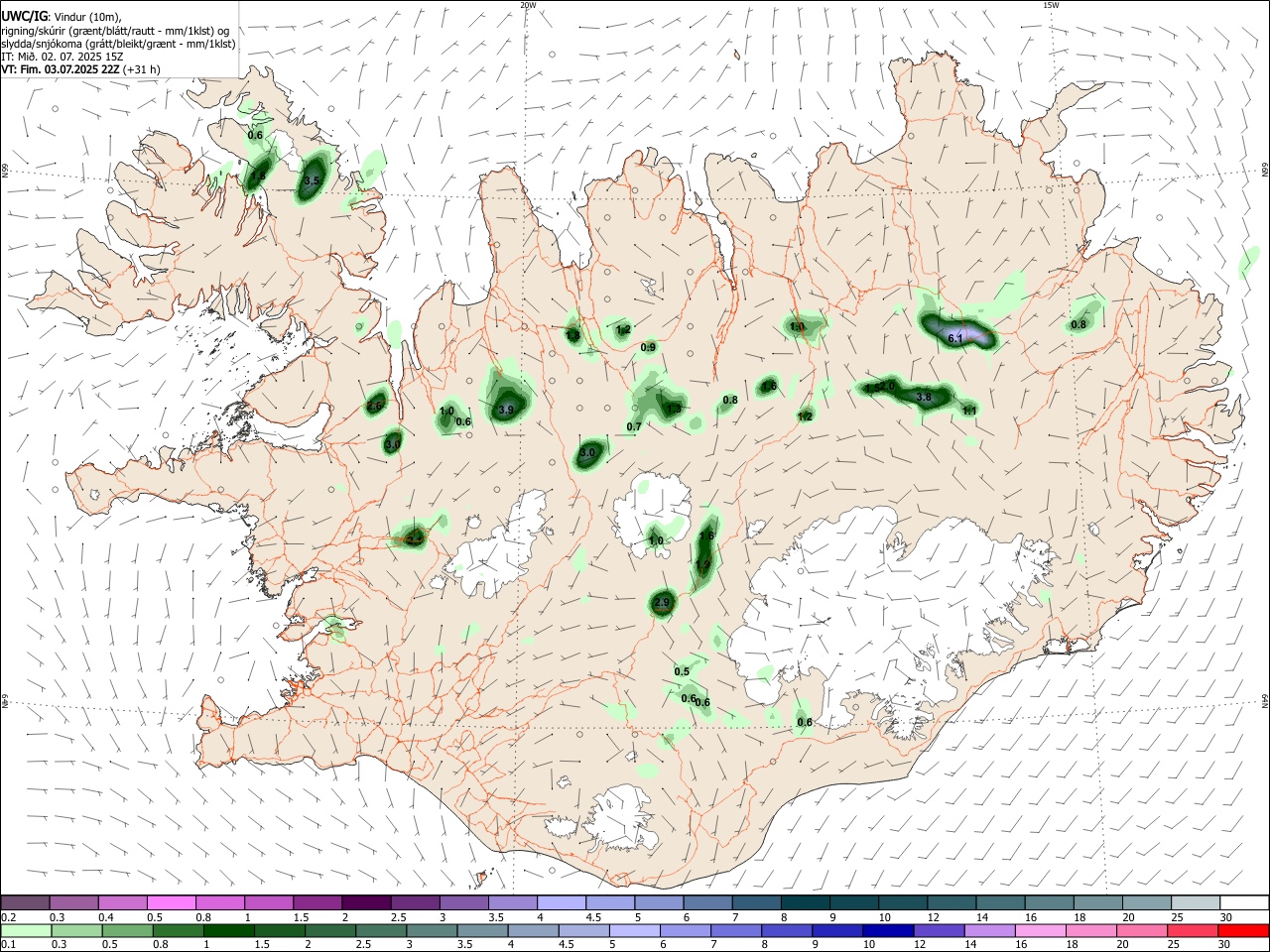Click the 'rigning/skúrir' legend description line
This screenshot has height=952, width=1270.
[115, 30]
